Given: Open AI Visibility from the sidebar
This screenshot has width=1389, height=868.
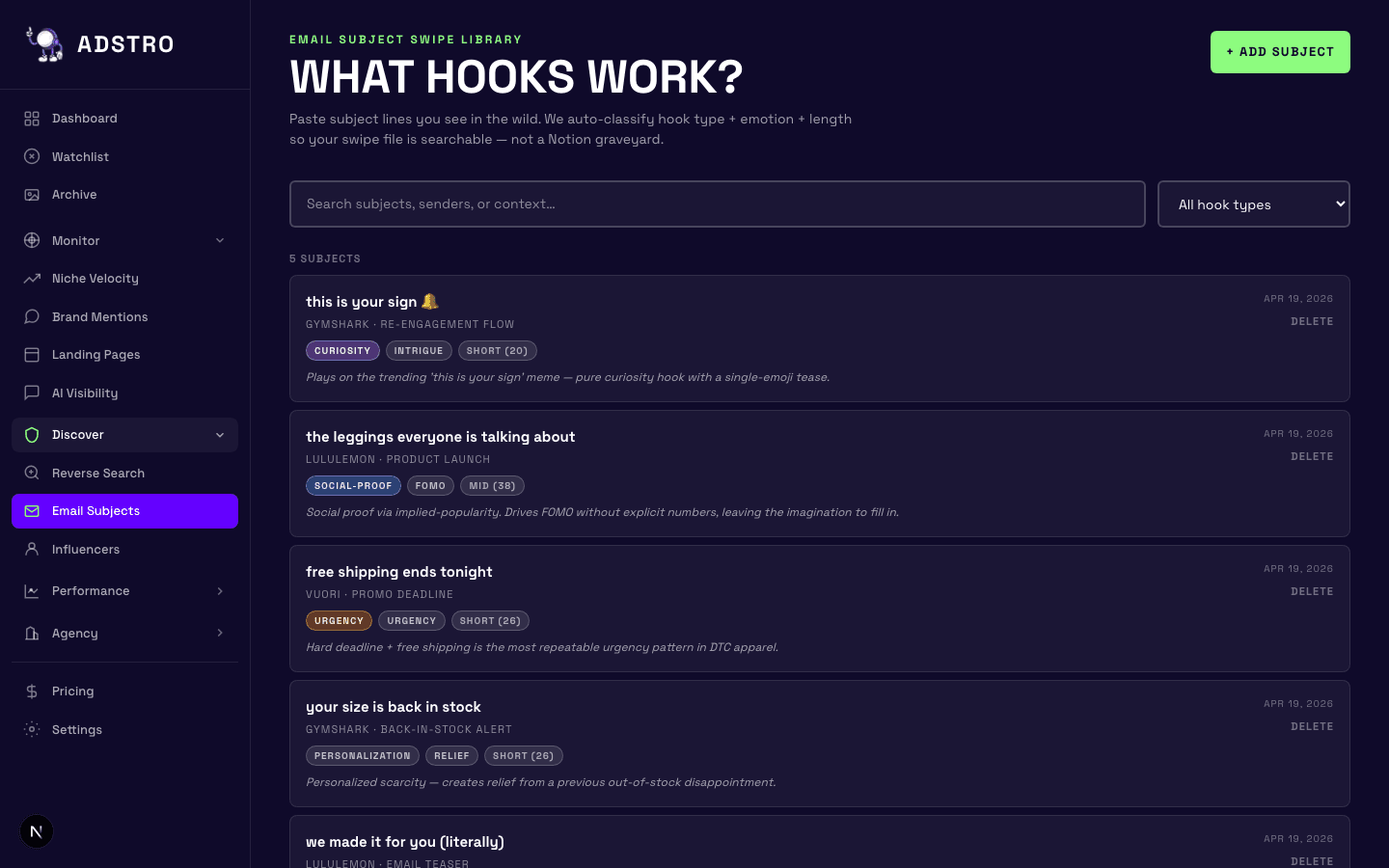Looking at the screenshot, I should pyautogui.click(x=32, y=393).
